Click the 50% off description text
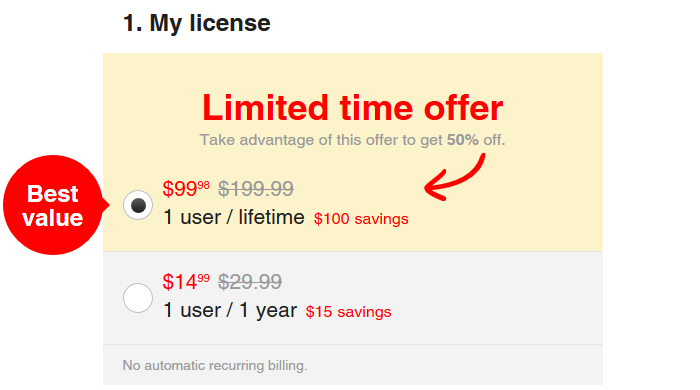This screenshot has height=390, width=700. pos(352,140)
